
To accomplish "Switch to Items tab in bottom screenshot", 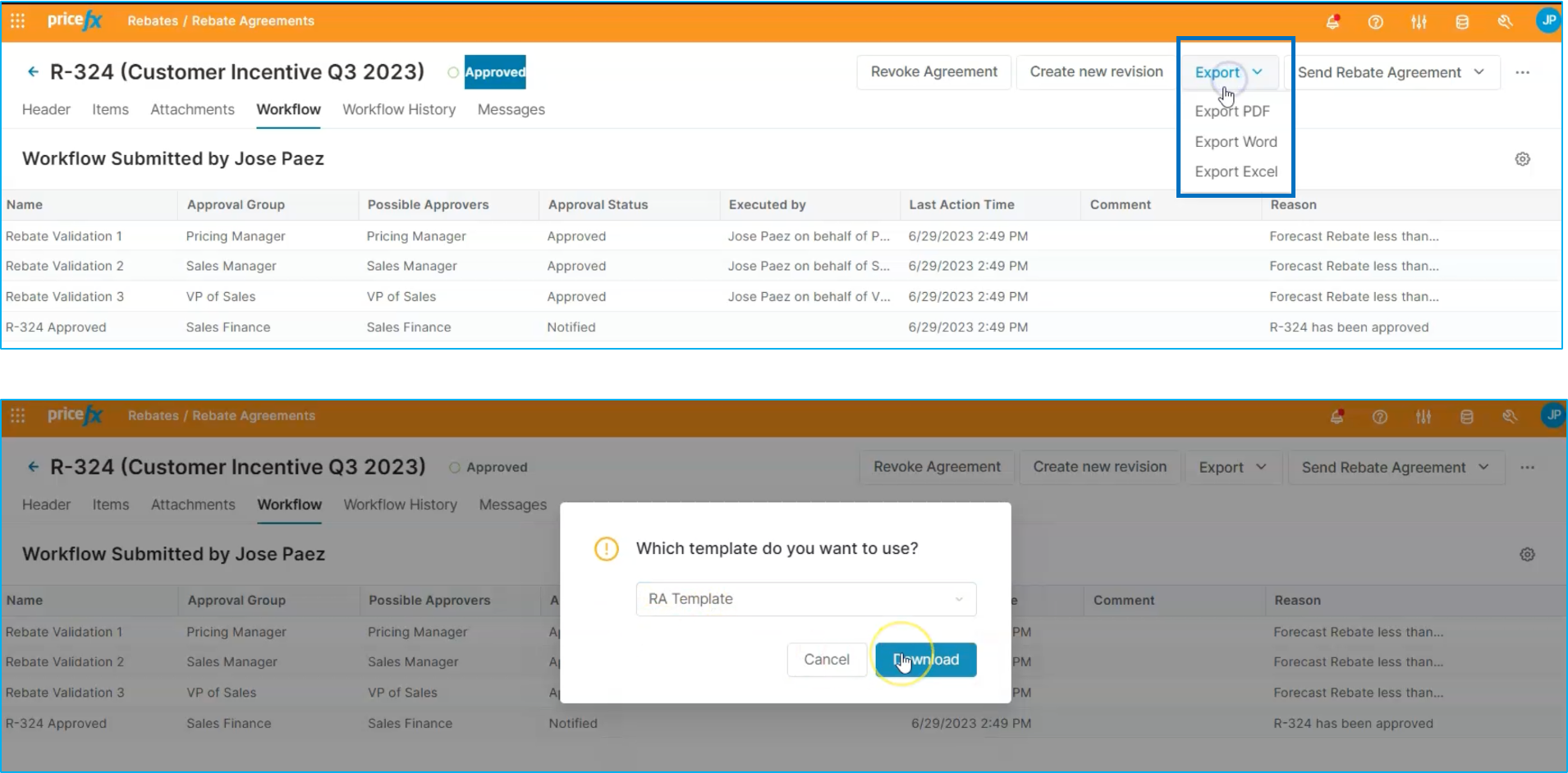I will [111, 505].
